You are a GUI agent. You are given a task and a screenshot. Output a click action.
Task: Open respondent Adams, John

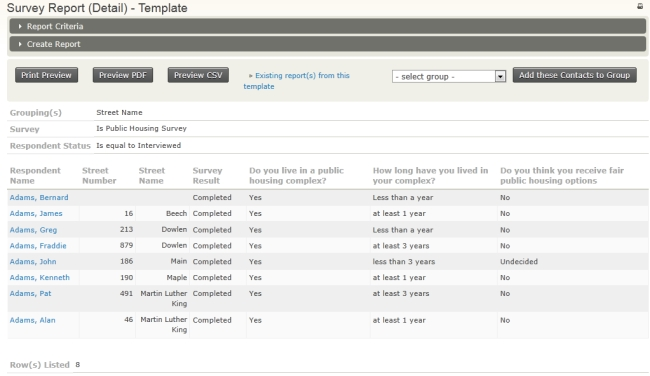point(33,262)
